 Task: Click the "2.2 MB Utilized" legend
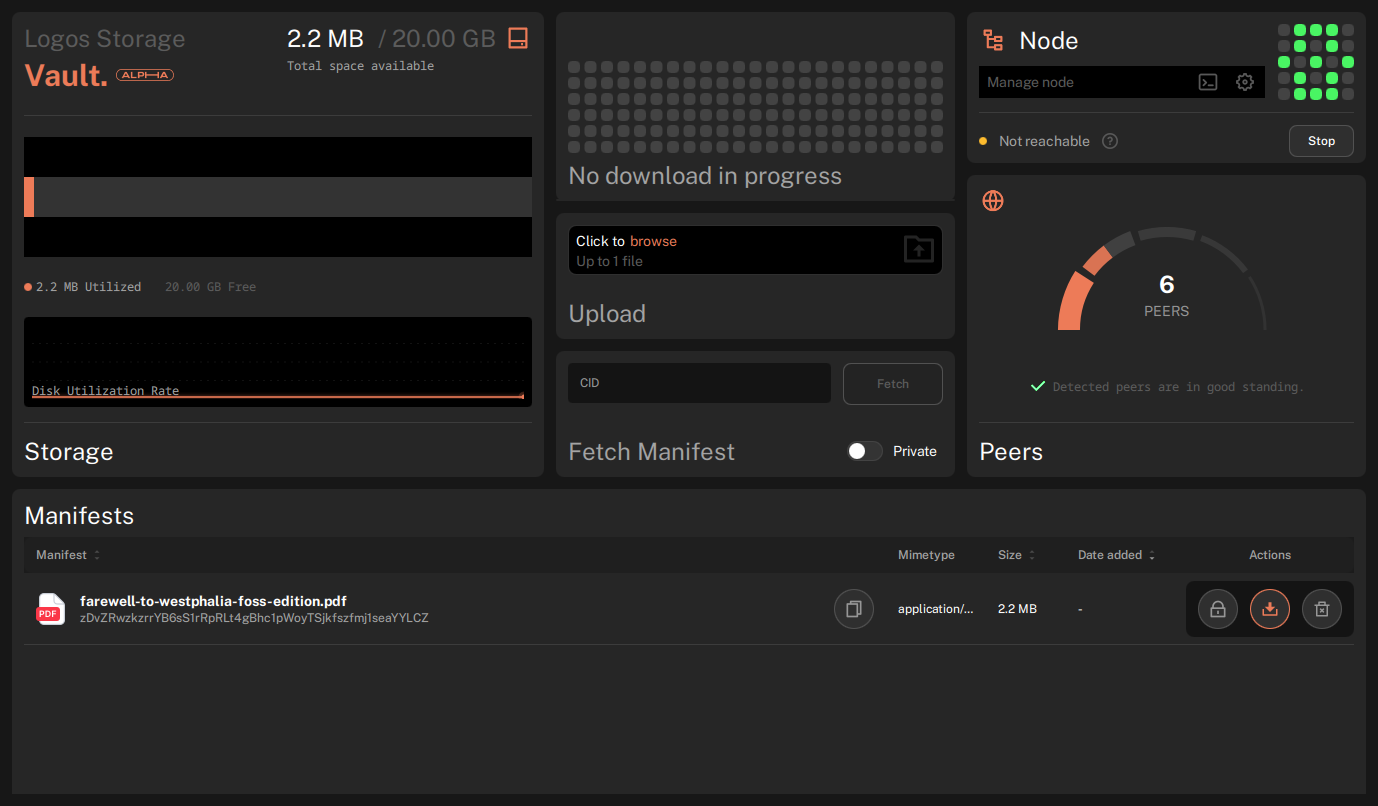click(x=83, y=287)
